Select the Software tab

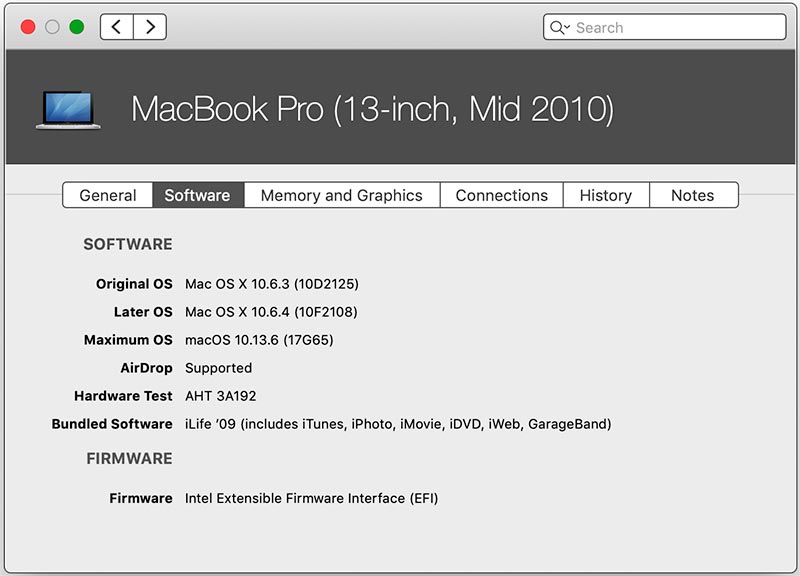pos(198,195)
